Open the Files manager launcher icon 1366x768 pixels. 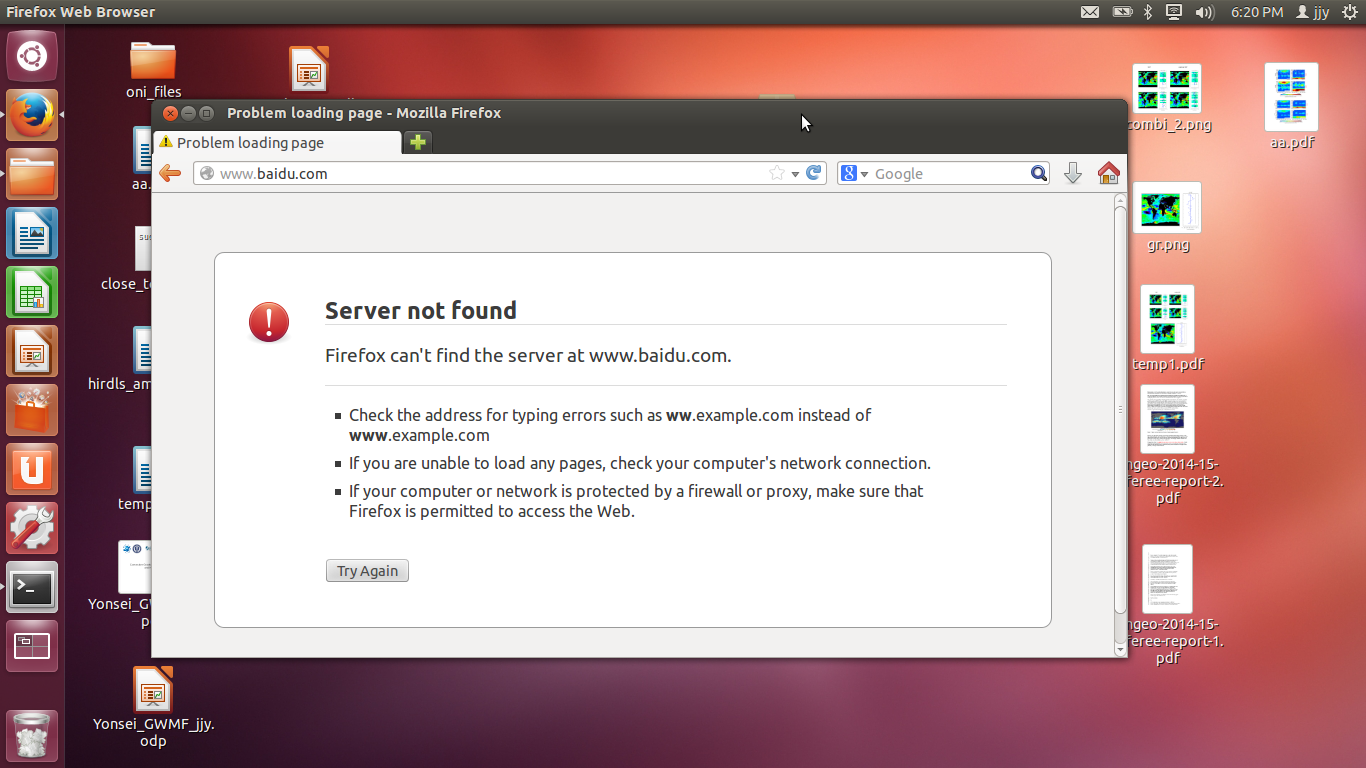pyautogui.click(x=32, y=174)
